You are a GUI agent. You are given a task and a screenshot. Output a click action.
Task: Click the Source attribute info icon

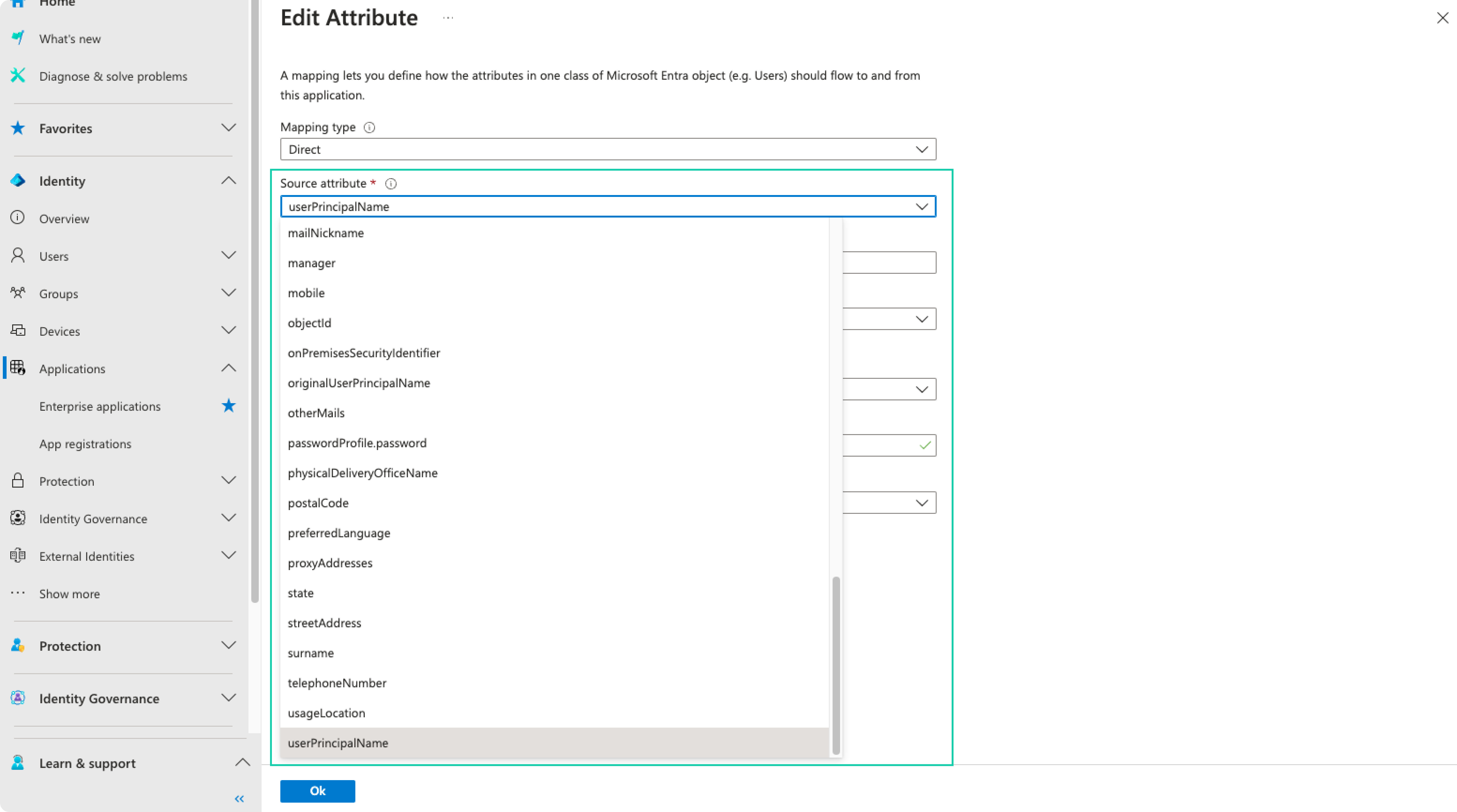coord(391,183)
